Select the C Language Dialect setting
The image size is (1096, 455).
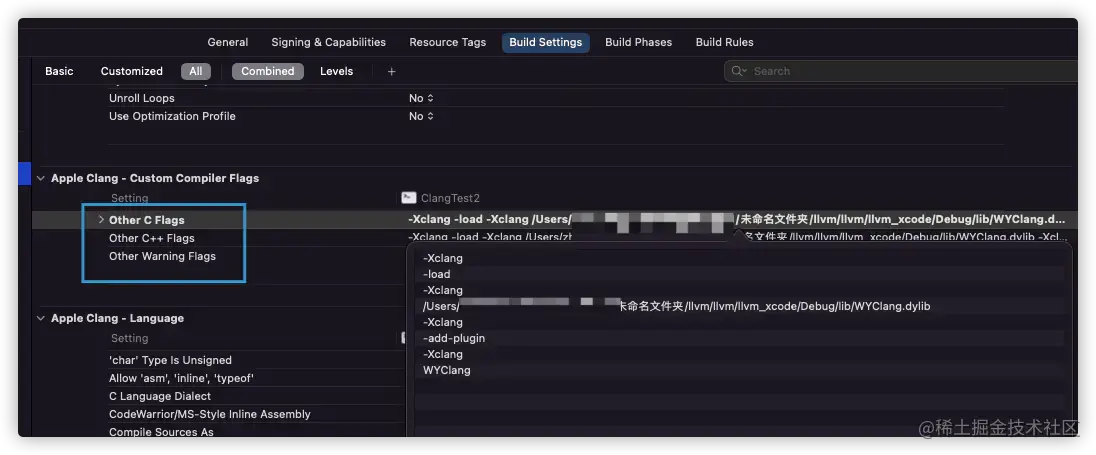tap(159, 396)
